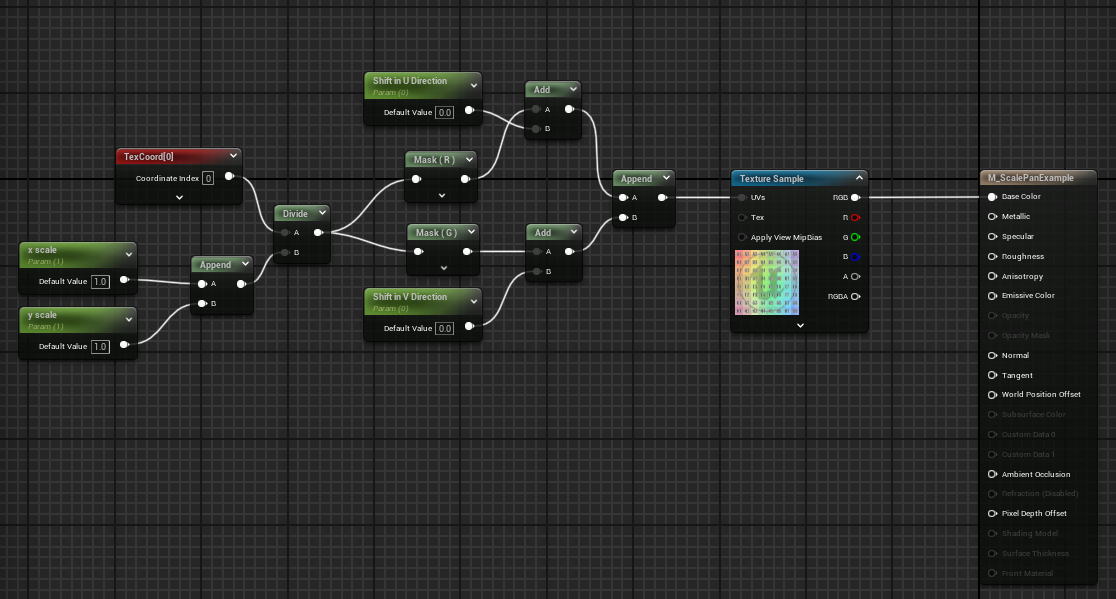Select the M_ScalePanExample node title bar
Image resolution: width=1116 pixels, height=599 pixels.
tap(1038, 178)
